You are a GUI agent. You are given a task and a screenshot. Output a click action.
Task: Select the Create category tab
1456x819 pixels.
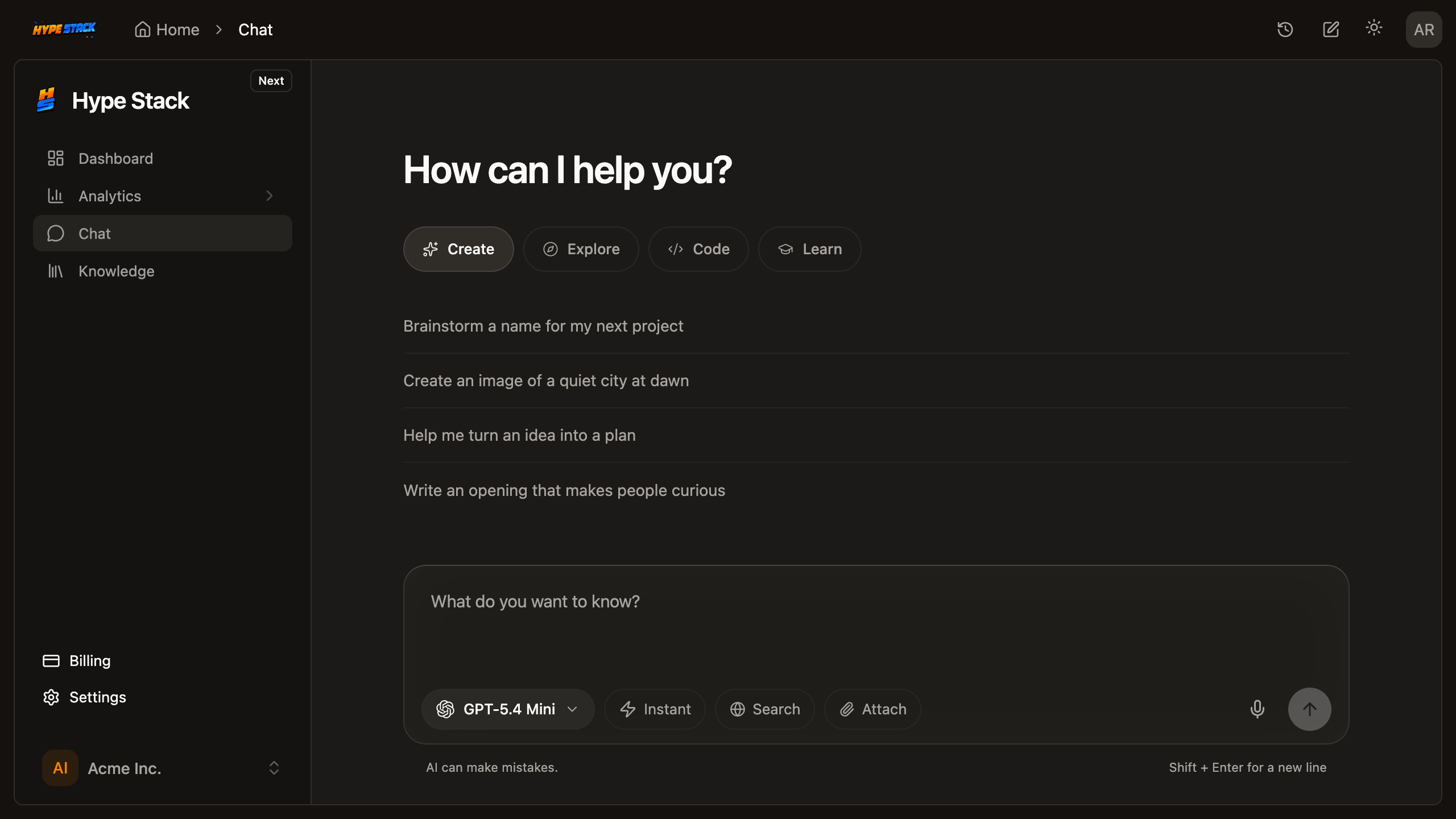458,249
